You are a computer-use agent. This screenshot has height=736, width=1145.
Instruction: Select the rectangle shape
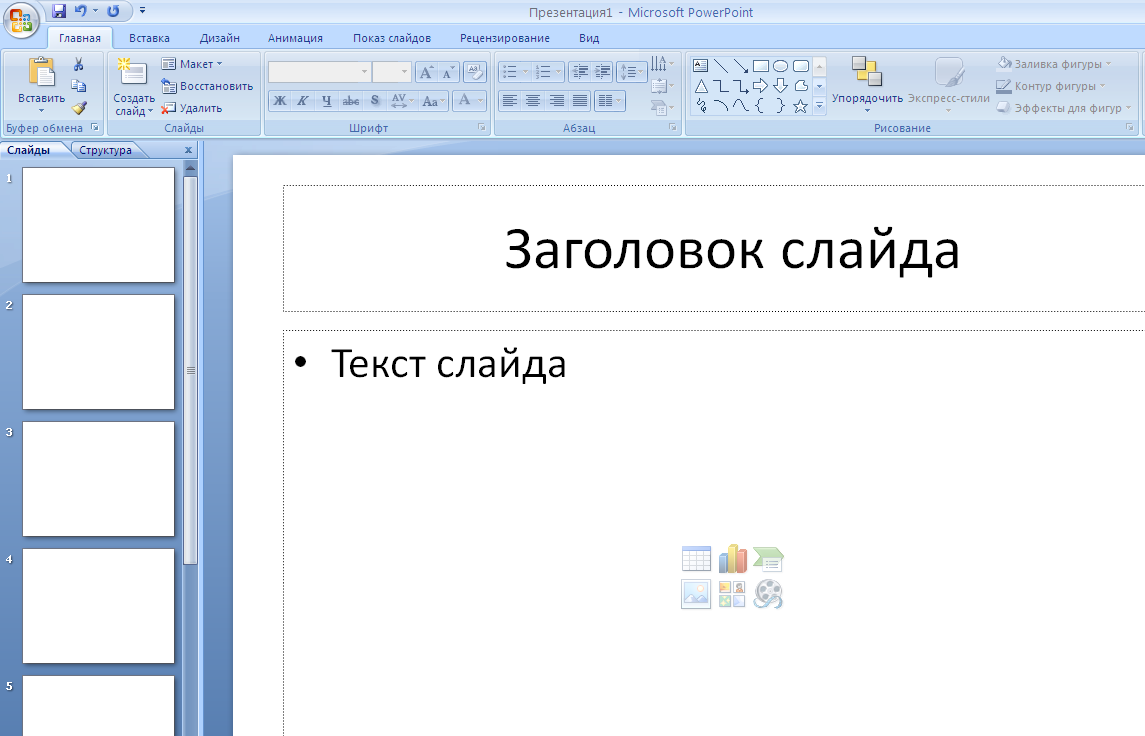(761, 66)
